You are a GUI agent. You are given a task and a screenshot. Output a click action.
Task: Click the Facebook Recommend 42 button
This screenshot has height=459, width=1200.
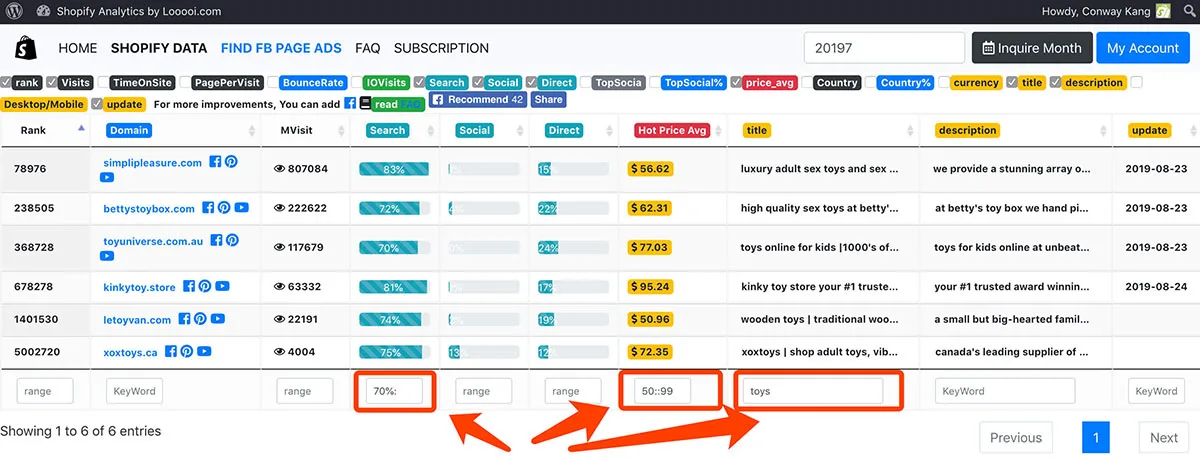tap(478, 100)
